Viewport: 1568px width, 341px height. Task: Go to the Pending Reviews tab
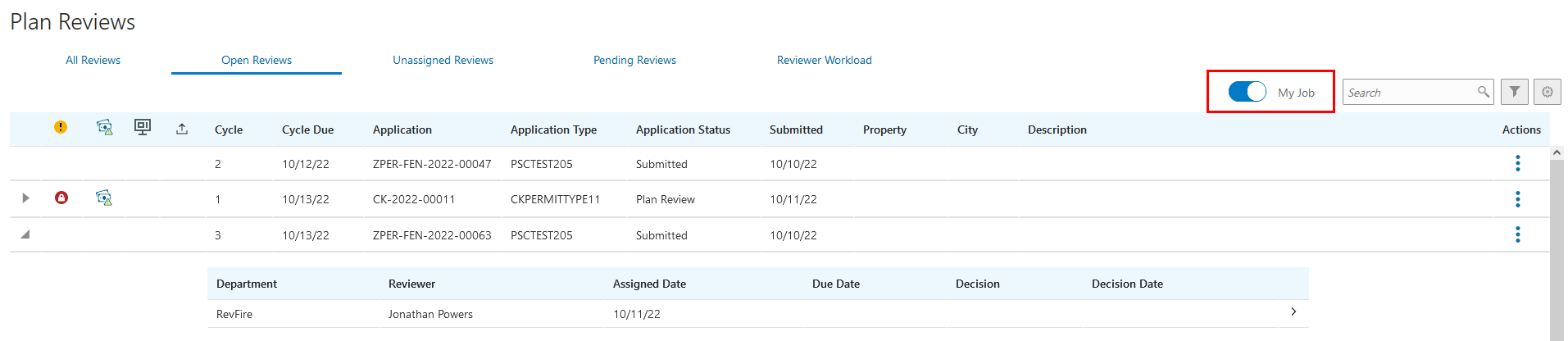coord(634,60)
